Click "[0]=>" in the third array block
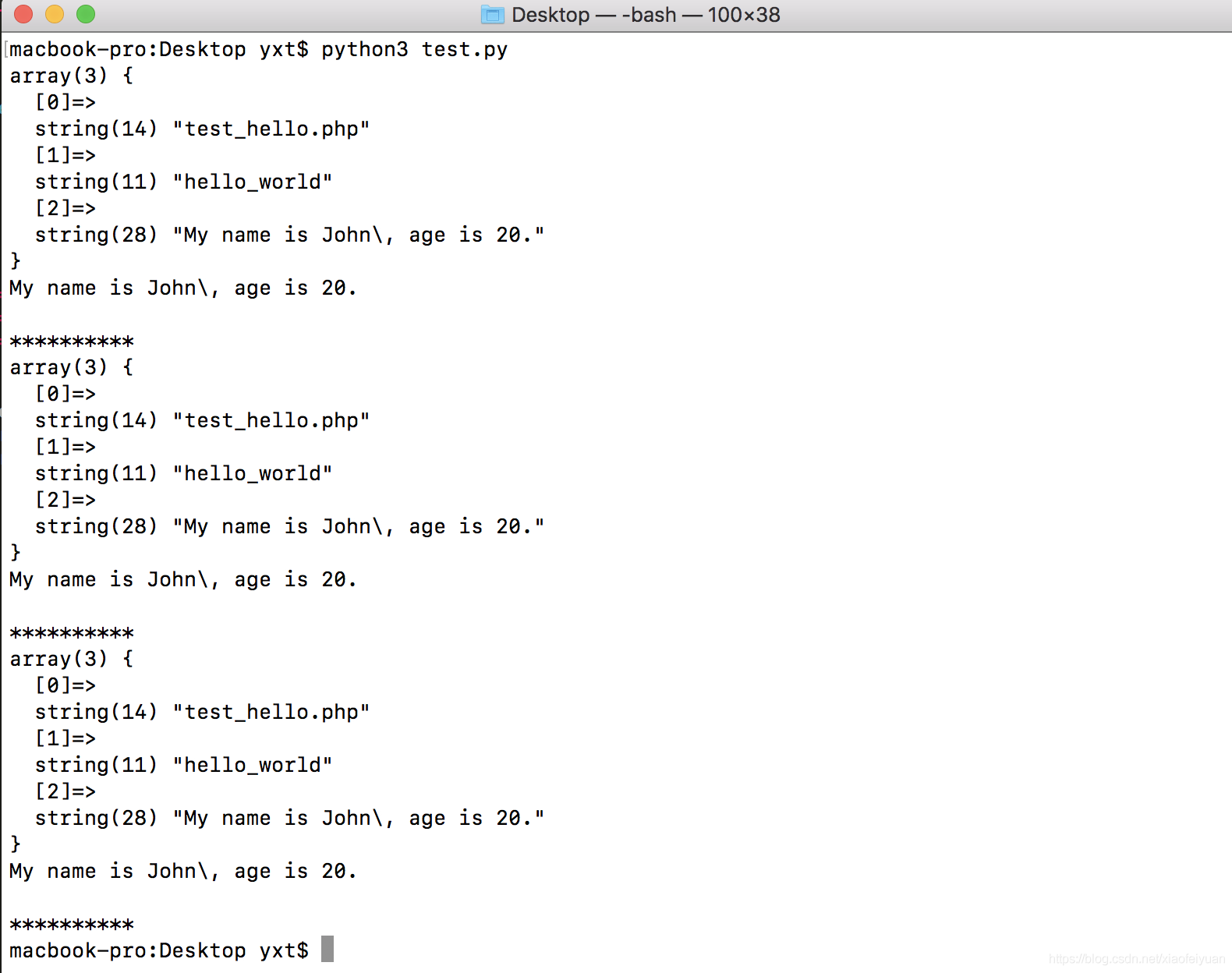1232x973 pixels. pos(65,685)
